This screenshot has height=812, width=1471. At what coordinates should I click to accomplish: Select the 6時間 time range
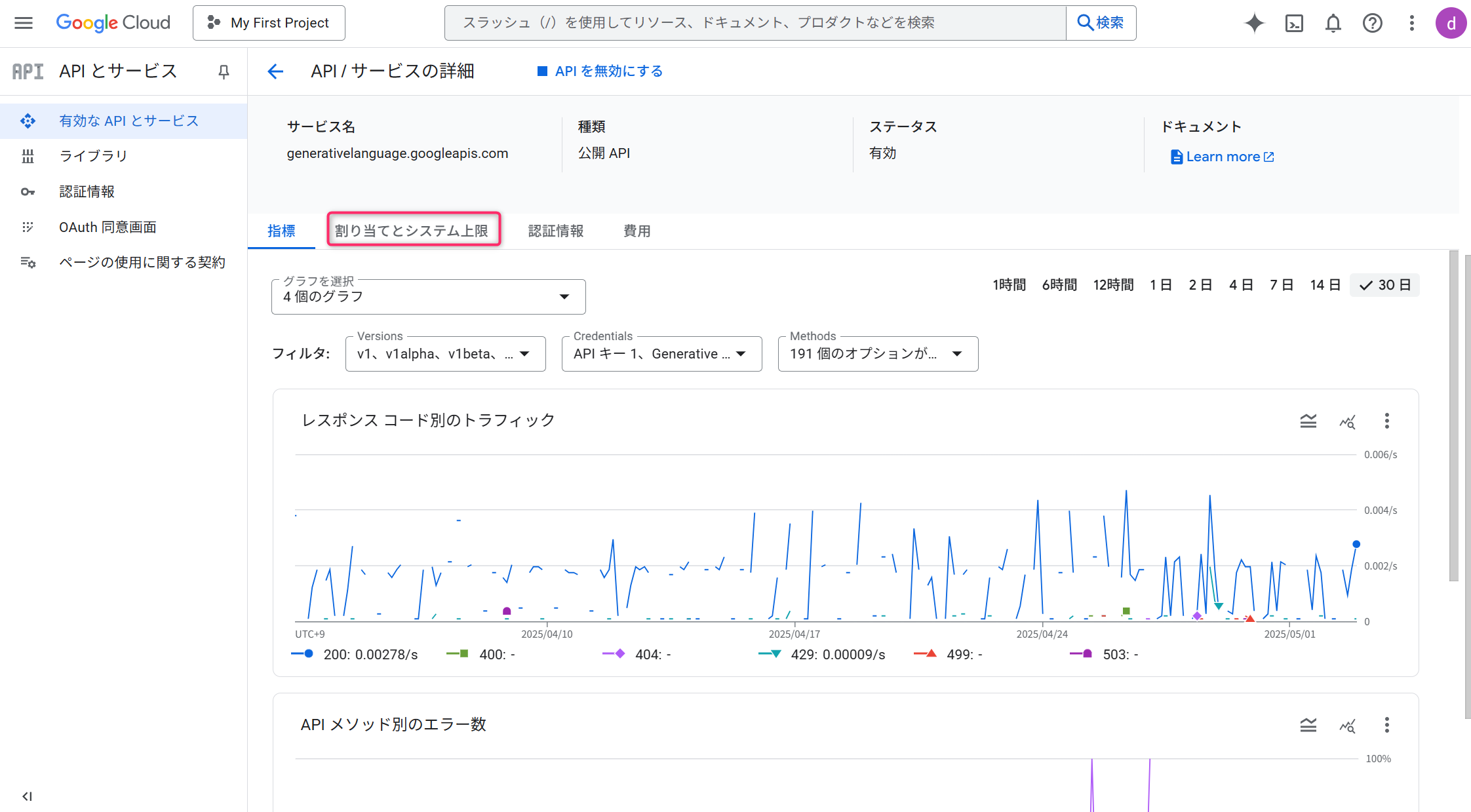coord(1059,285)
